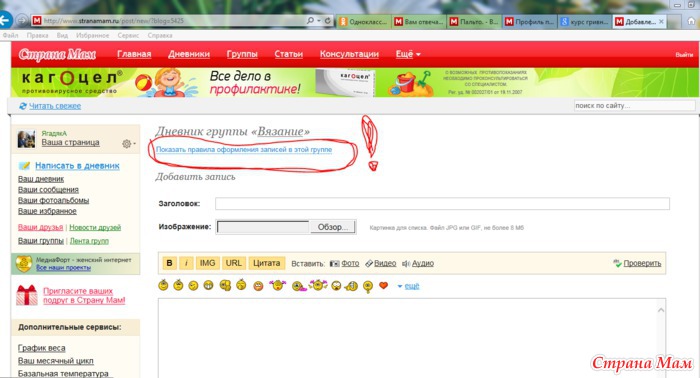Click the Bold (B) formatting button

pos(169,263)
